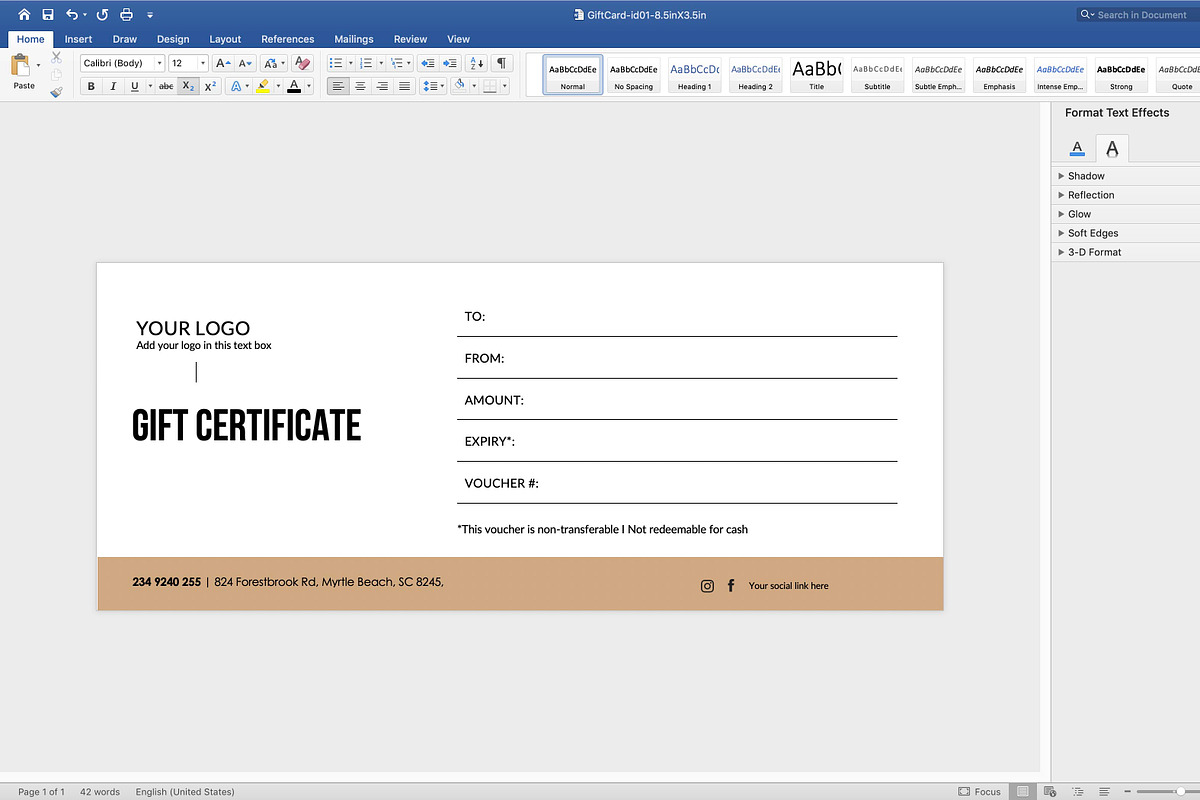Image resolution: width=1200 pixels, height=800 pixels.
Task: Undo the last action
Action: click(72, 14)
